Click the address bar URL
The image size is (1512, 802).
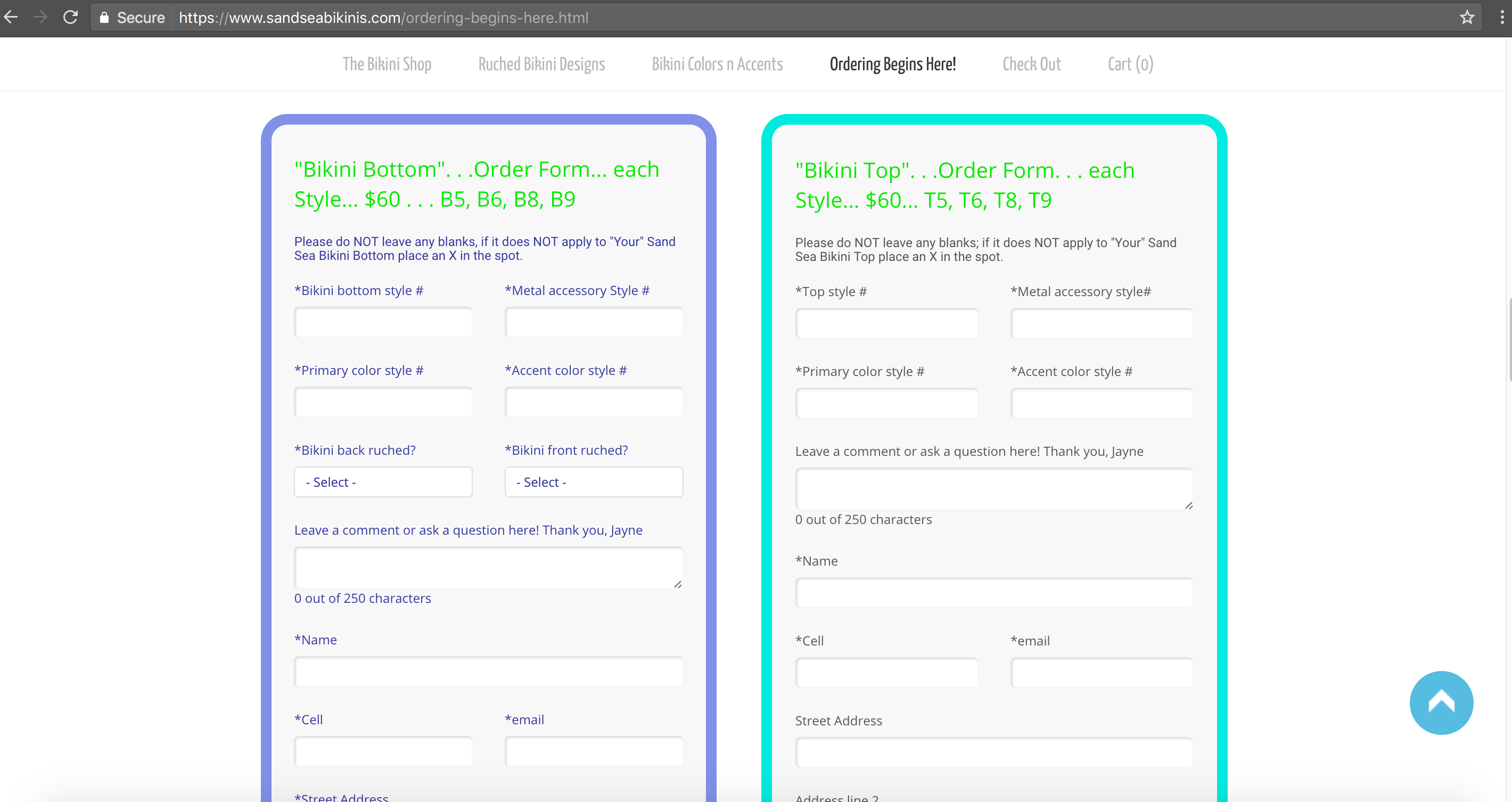point(383,18)
